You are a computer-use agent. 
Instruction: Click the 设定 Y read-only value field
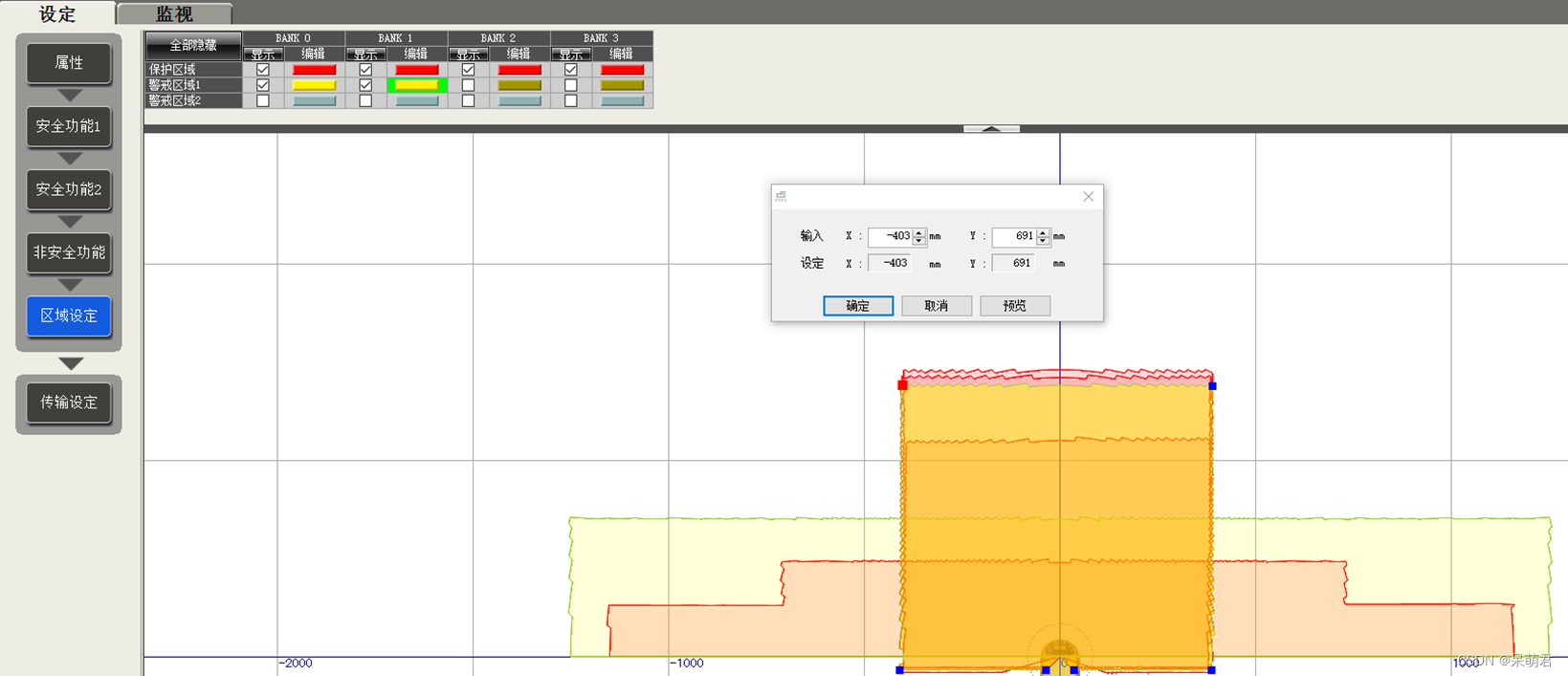pos(1014,264)
